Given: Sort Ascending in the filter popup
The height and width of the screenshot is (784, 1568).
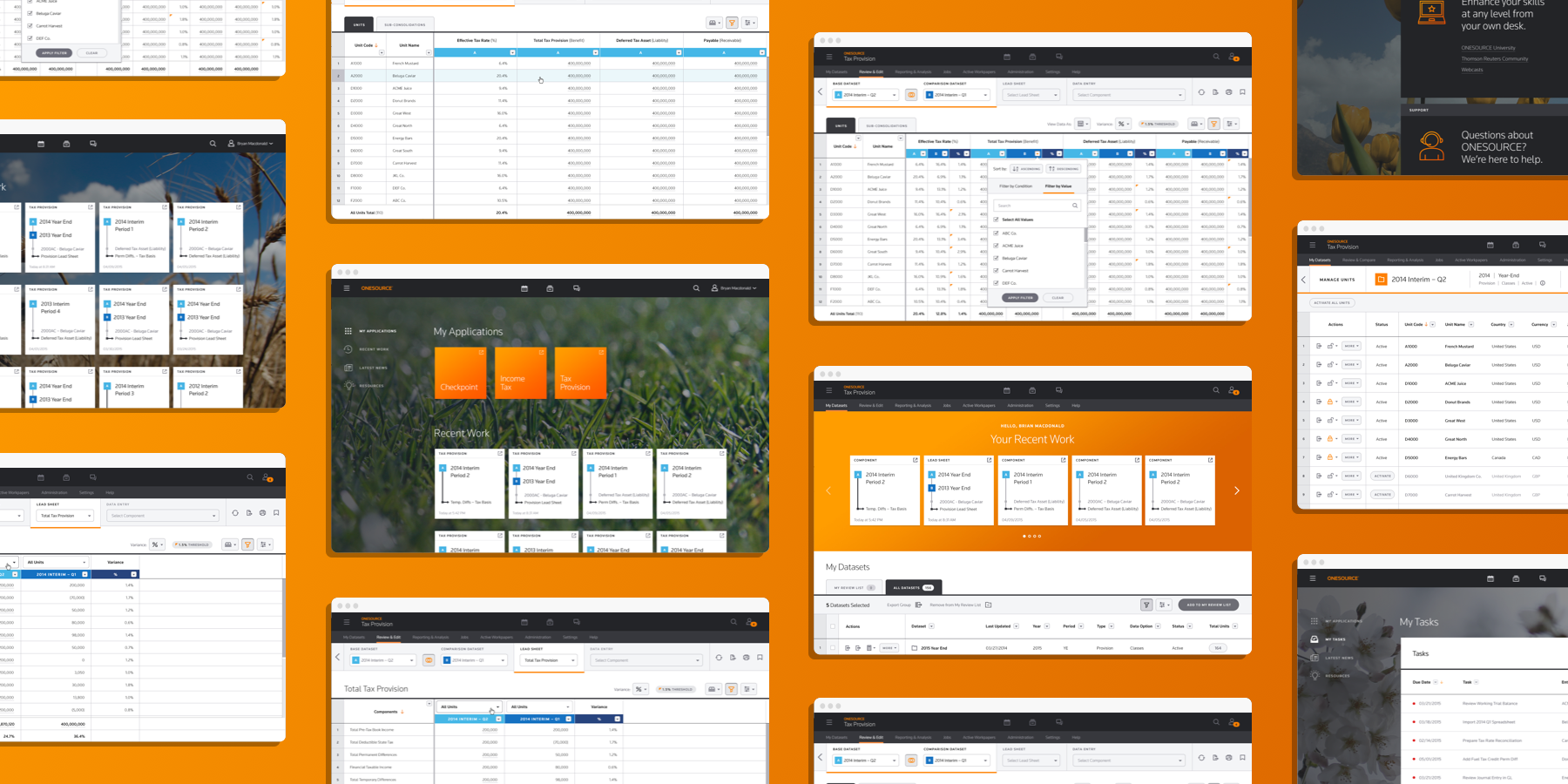Looking at the screenshot, I should coord(1026,169).
